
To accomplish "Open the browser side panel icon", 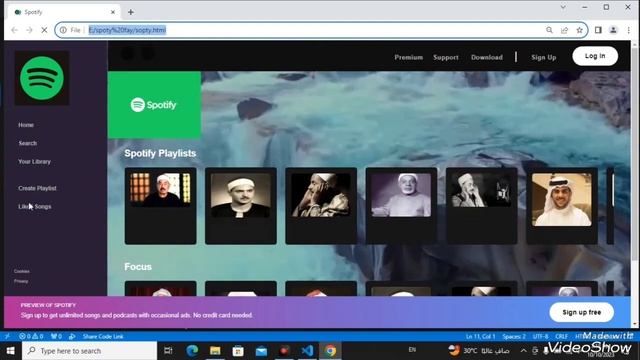I will [598, 30].
